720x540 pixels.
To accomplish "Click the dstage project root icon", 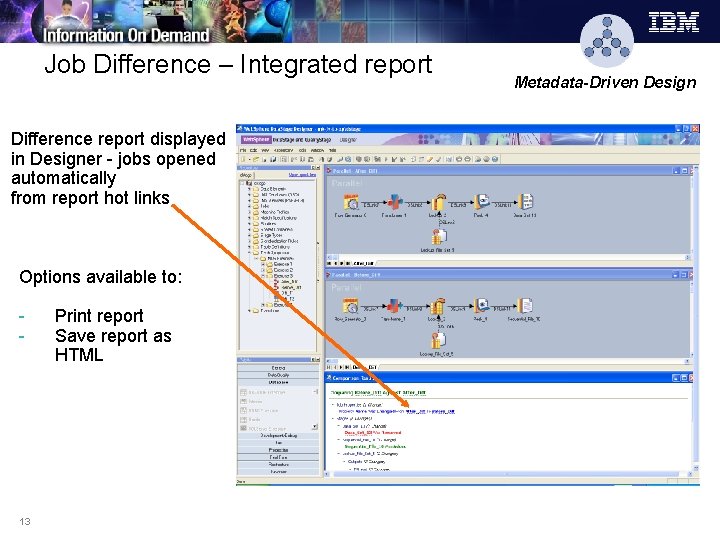I will 248,183.
